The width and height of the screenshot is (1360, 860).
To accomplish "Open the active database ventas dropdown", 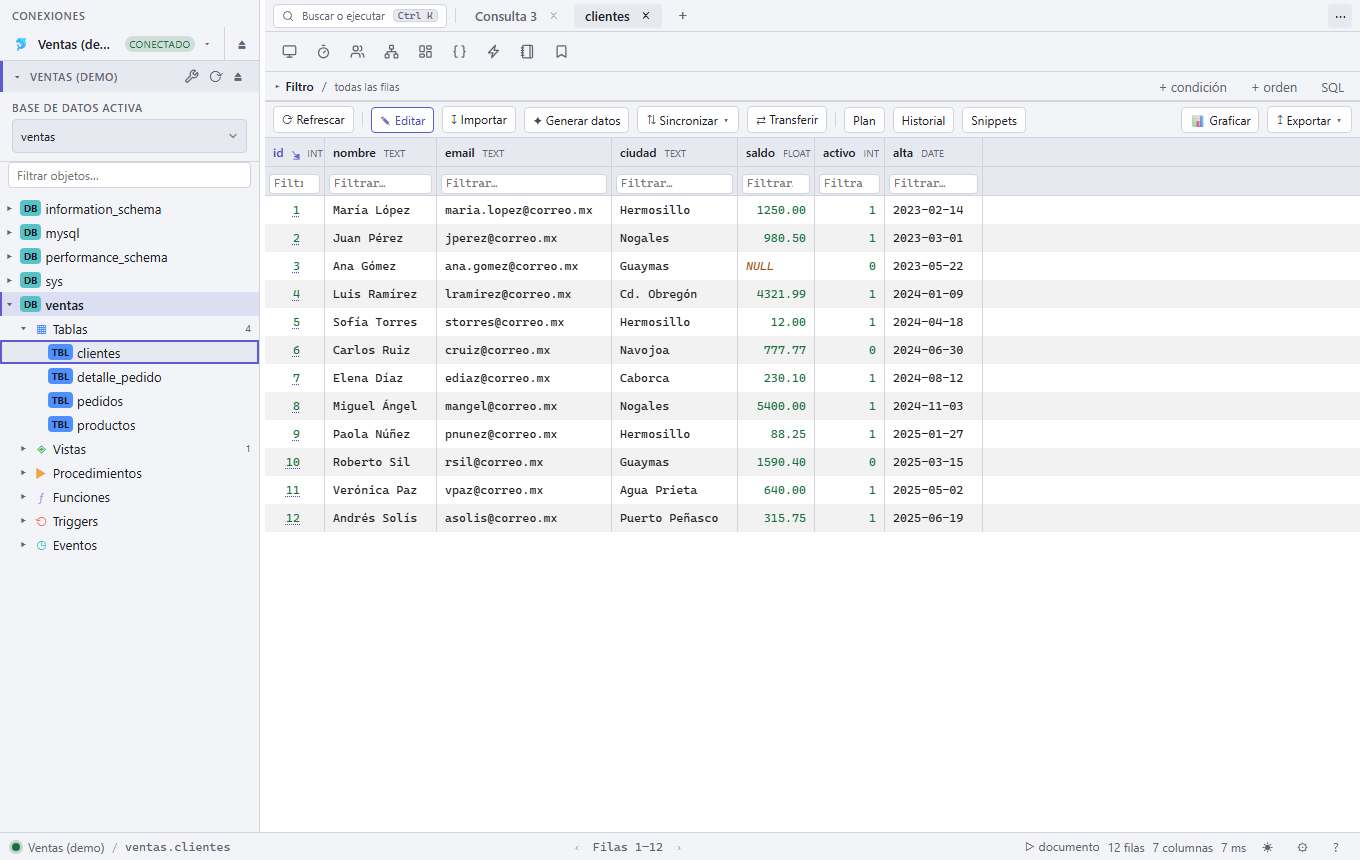I will (x=129, y=137).
